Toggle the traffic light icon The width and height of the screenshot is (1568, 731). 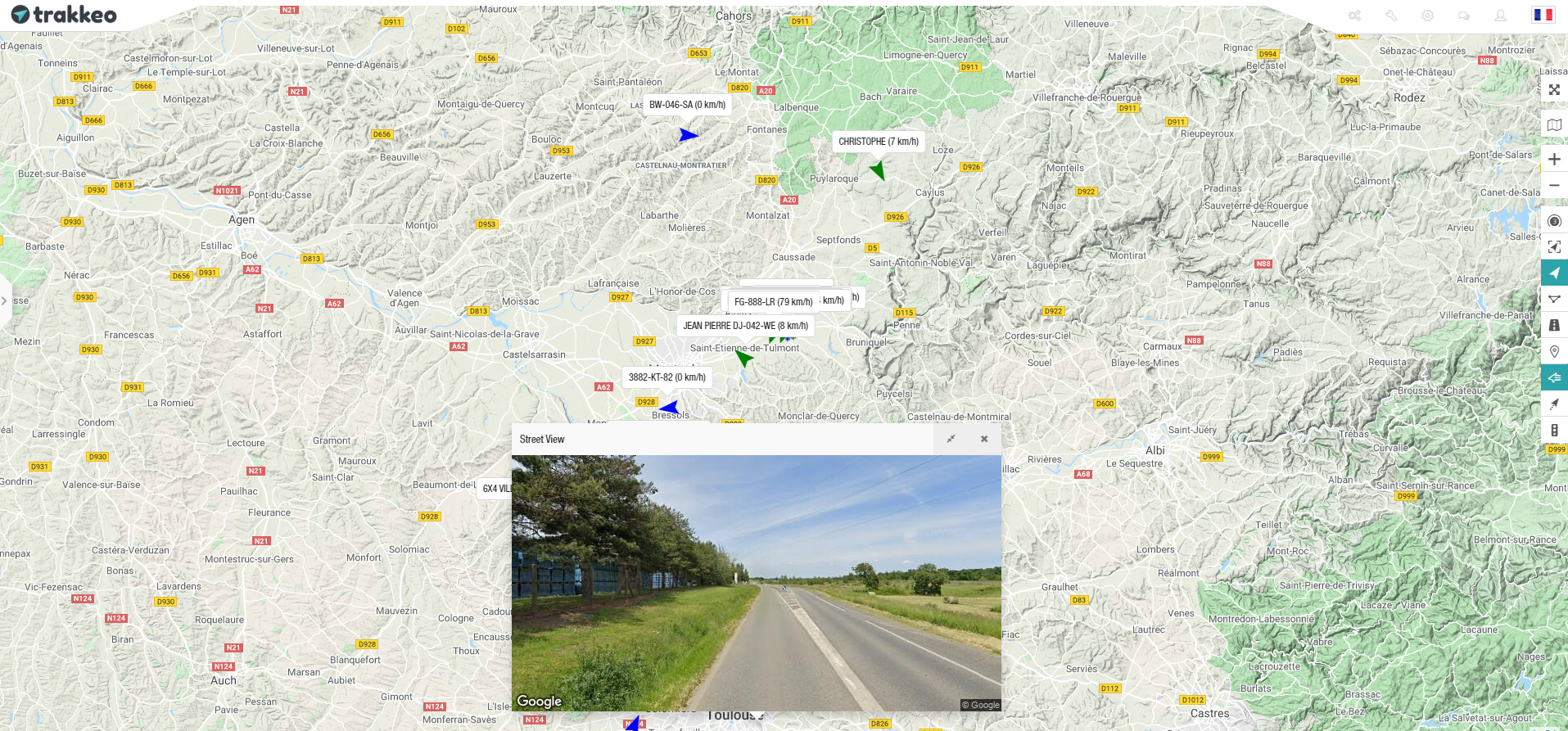pyautogui.click(x=1554, y=431)
